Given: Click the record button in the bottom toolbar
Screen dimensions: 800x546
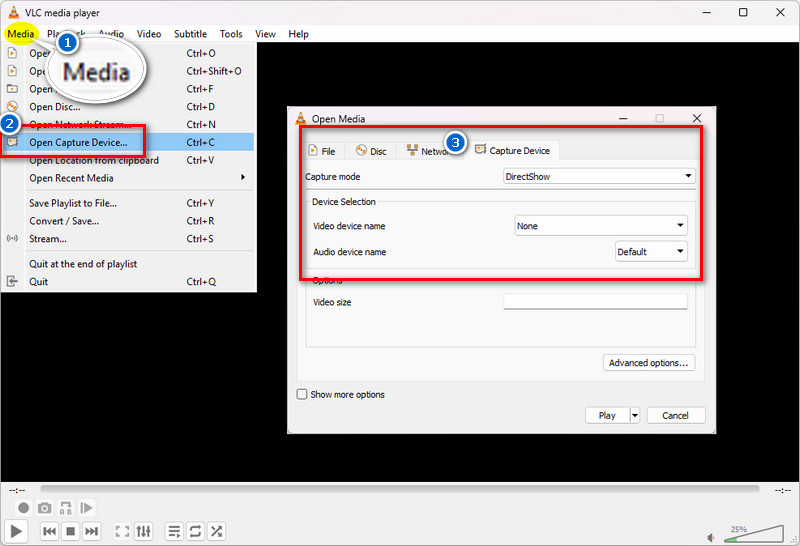Looking at the screenshot, I should pyautogui.click(x=23, y=508).
